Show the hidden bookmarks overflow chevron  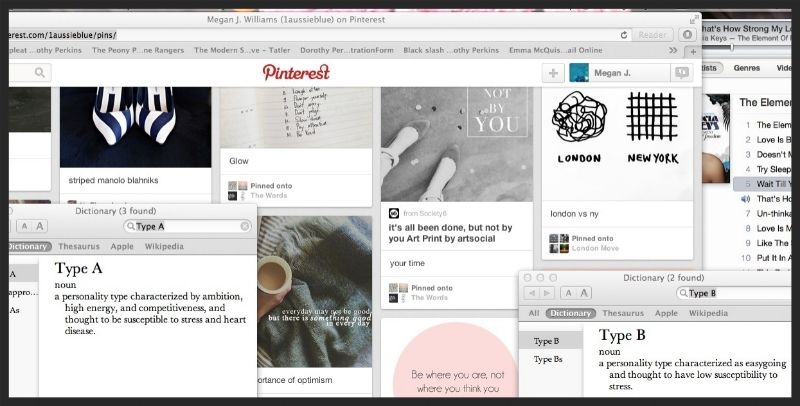point(673,50)
